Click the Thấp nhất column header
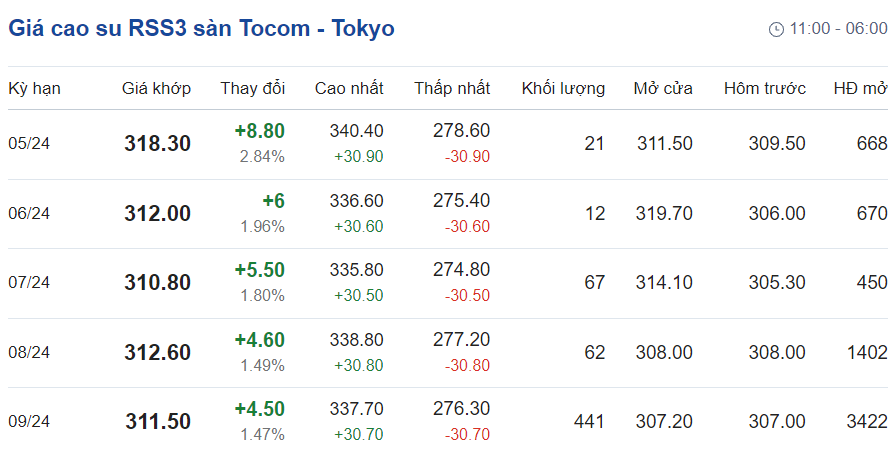This screenshot has height=449, width=896. pyautogui.click(x=452, y=88)
